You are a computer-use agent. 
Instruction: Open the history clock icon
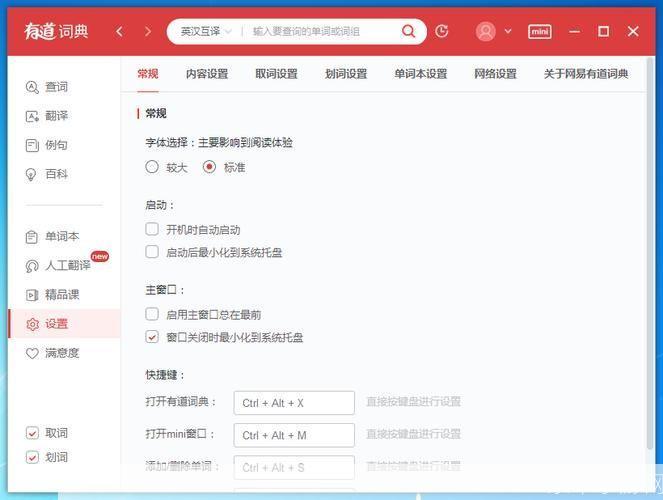point(441,31)
